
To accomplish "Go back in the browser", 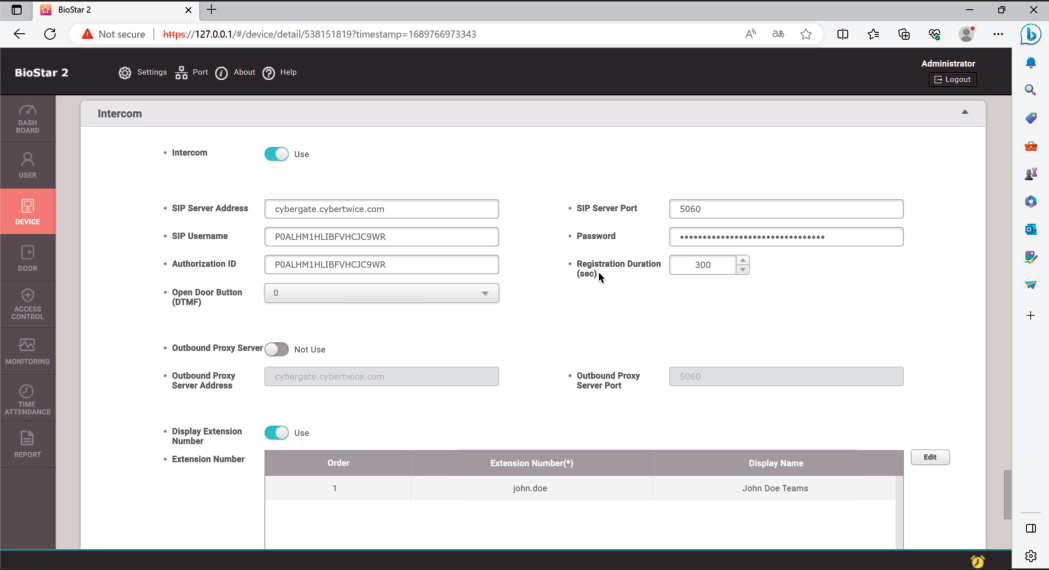I will [19, 34].
